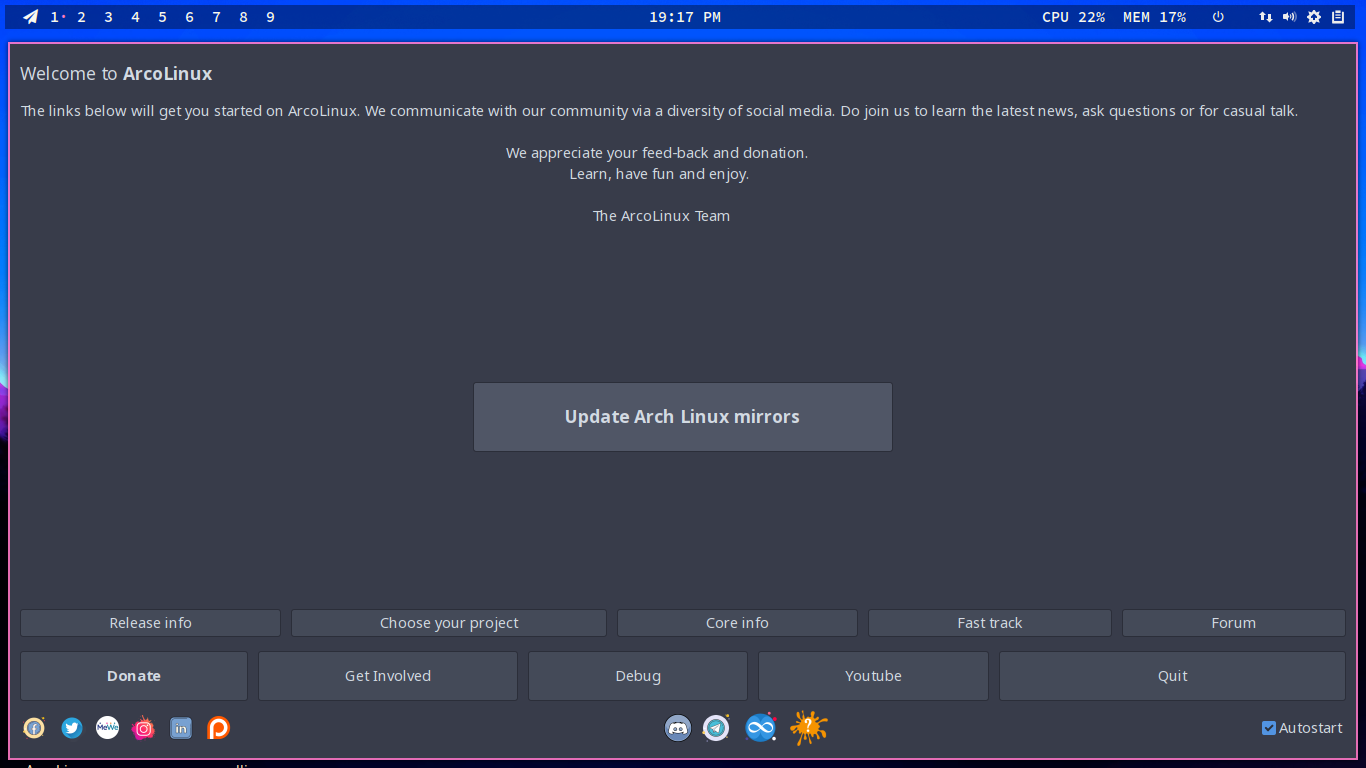This screenshot has width=1366, height=768.
Task: Click the 19:17 PM clock
Action: pyautogui.click(x=685, y=17)
